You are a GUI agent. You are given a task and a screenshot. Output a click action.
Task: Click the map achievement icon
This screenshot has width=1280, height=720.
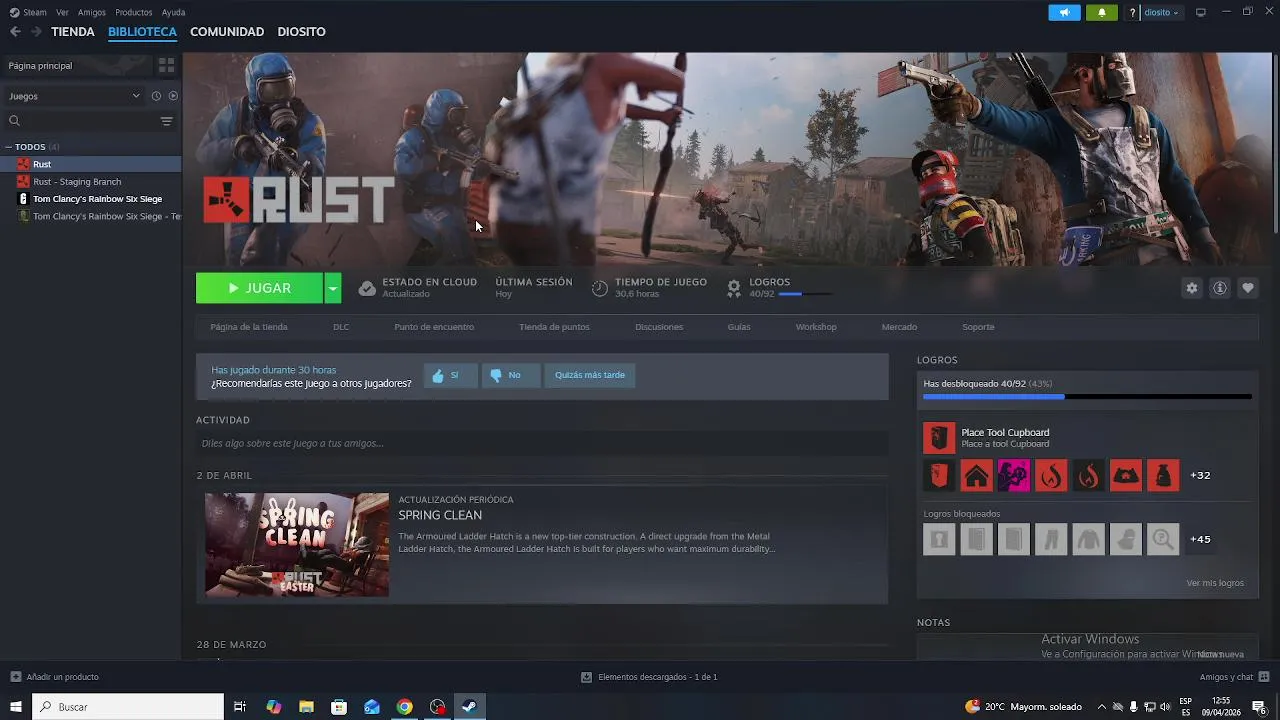pos(1126,475)
